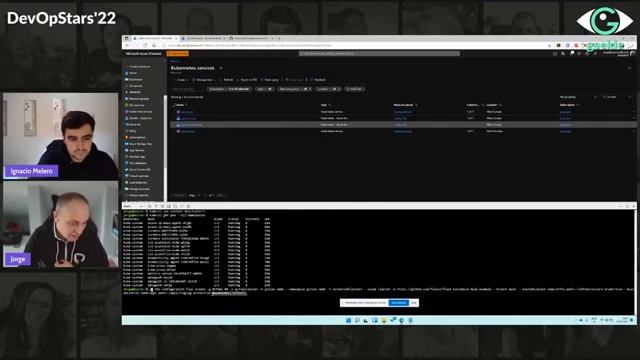Click the Windows Start button
640x360 pixels.
[x=348, y=320]
